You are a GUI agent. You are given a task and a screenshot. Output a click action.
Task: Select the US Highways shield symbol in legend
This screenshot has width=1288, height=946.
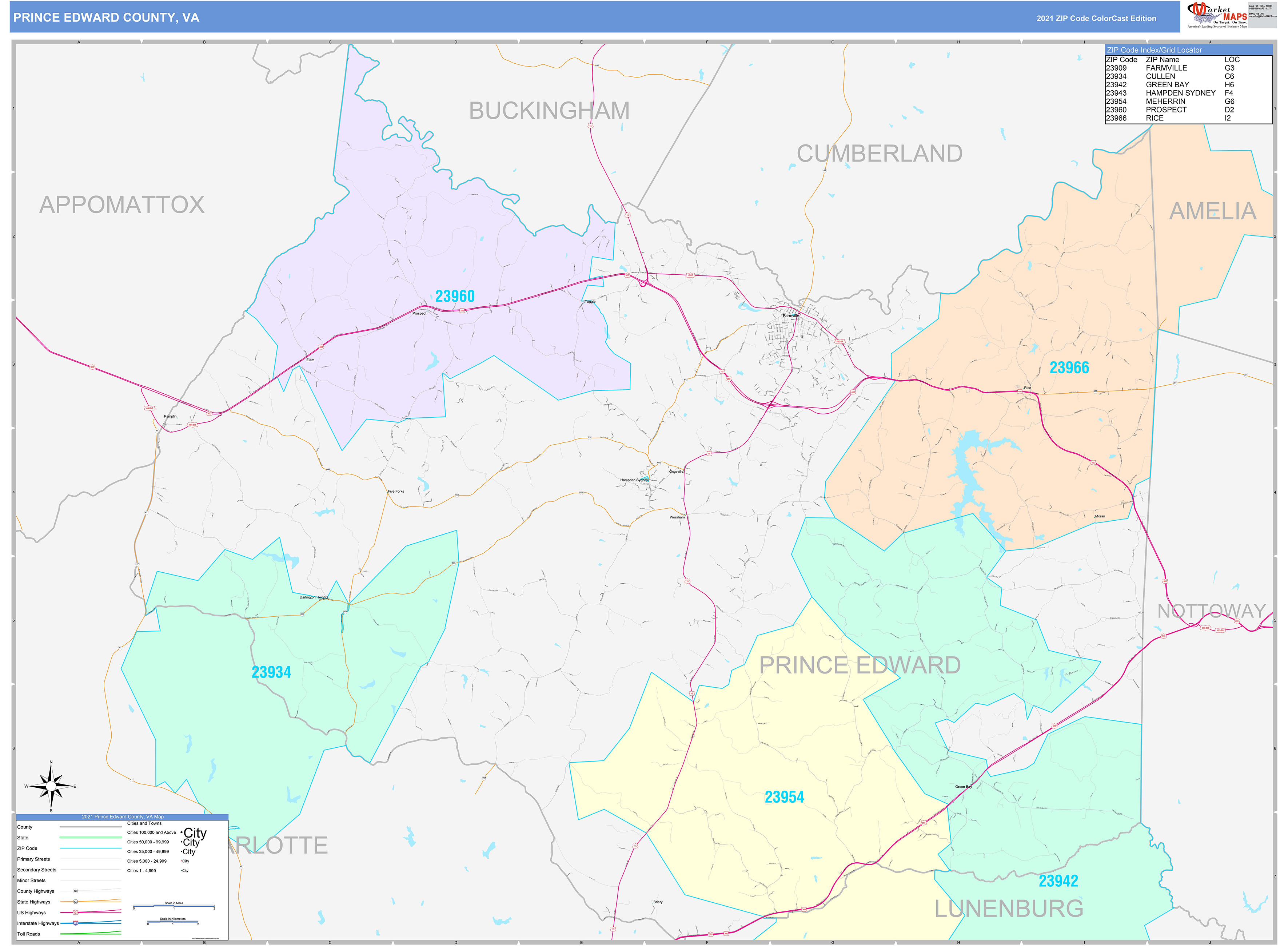tap(75, 913)
